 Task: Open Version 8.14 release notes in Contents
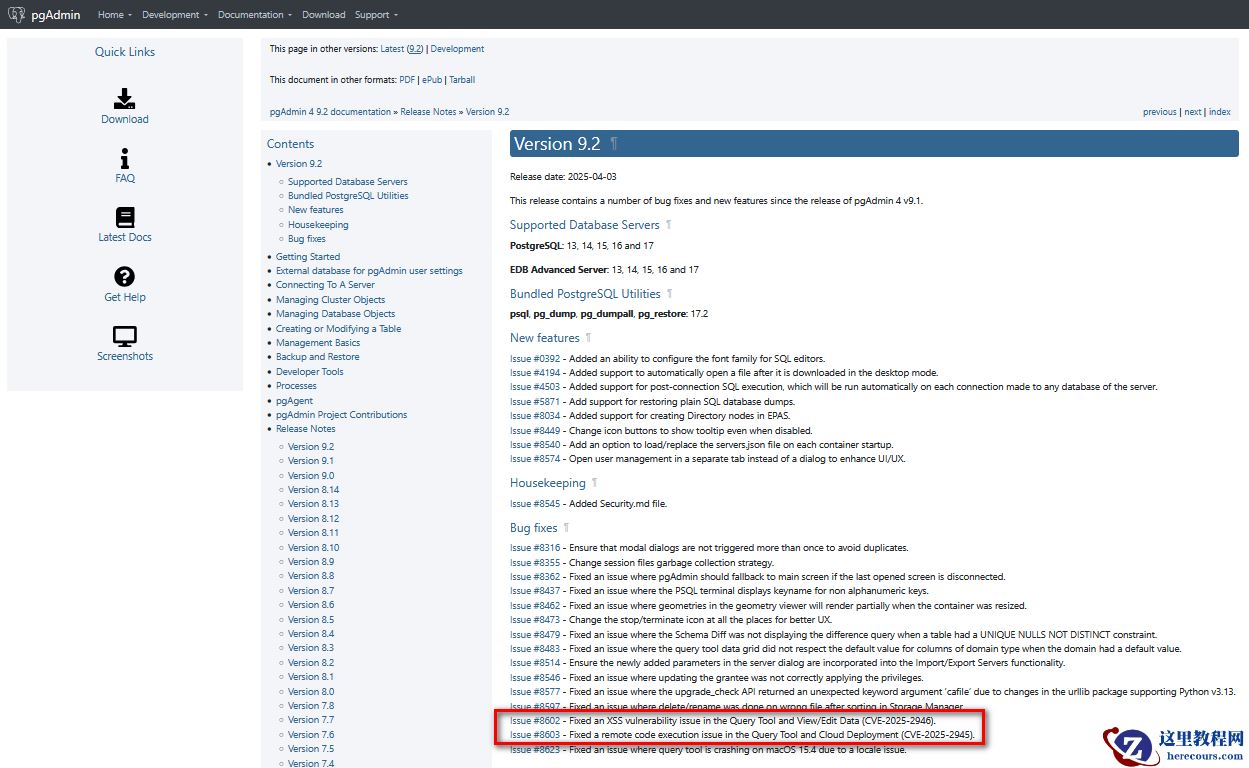point(313,490)
